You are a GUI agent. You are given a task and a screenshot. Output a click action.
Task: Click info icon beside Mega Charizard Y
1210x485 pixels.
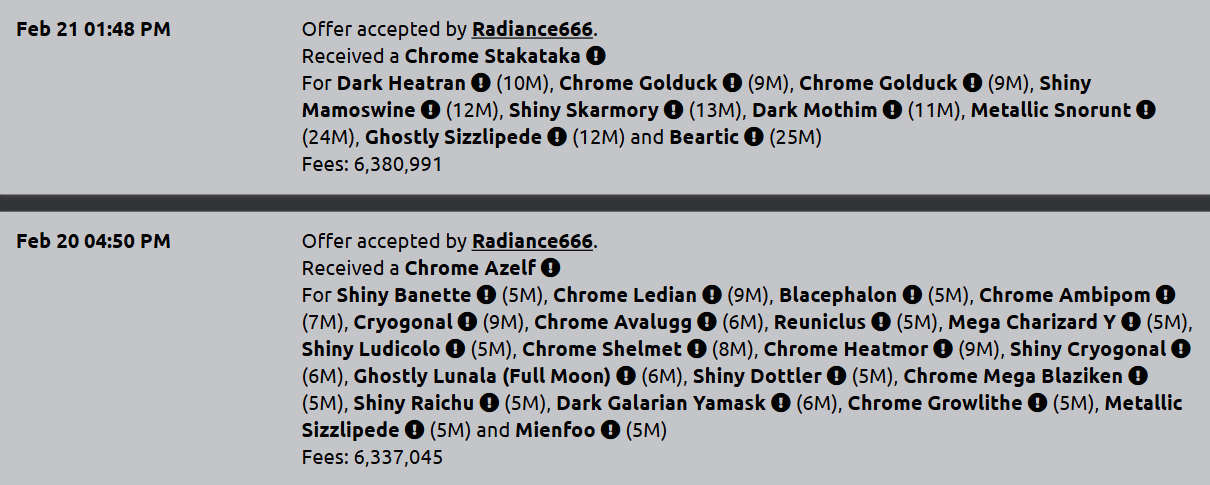pyautogui.click(x=1131, y=322)
